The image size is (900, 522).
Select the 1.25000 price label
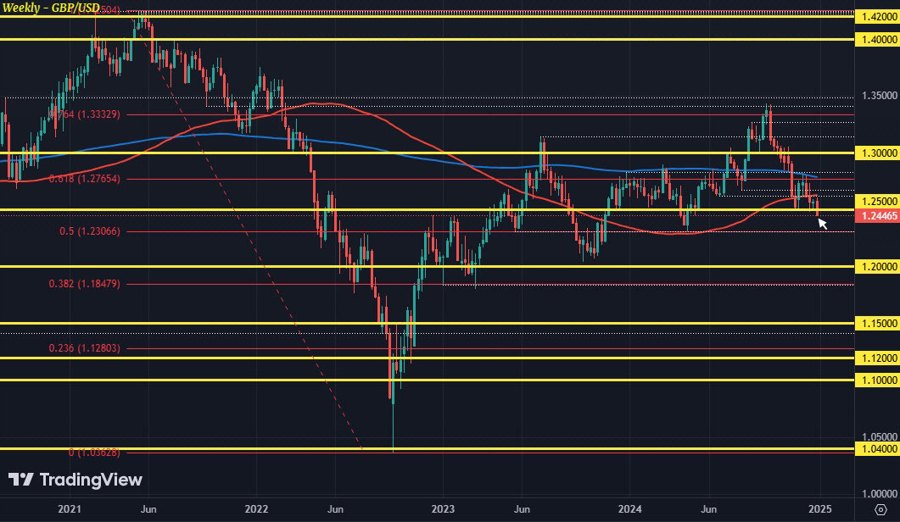[876, 202]
